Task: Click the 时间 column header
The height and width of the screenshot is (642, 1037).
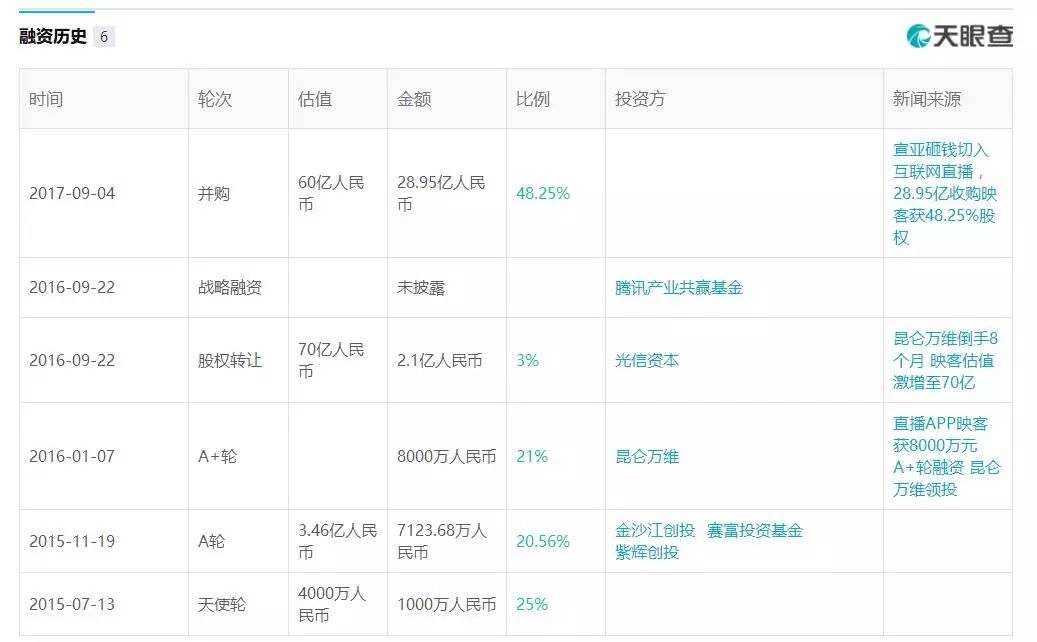Action: pyautogui.click(x=46, y=99)
